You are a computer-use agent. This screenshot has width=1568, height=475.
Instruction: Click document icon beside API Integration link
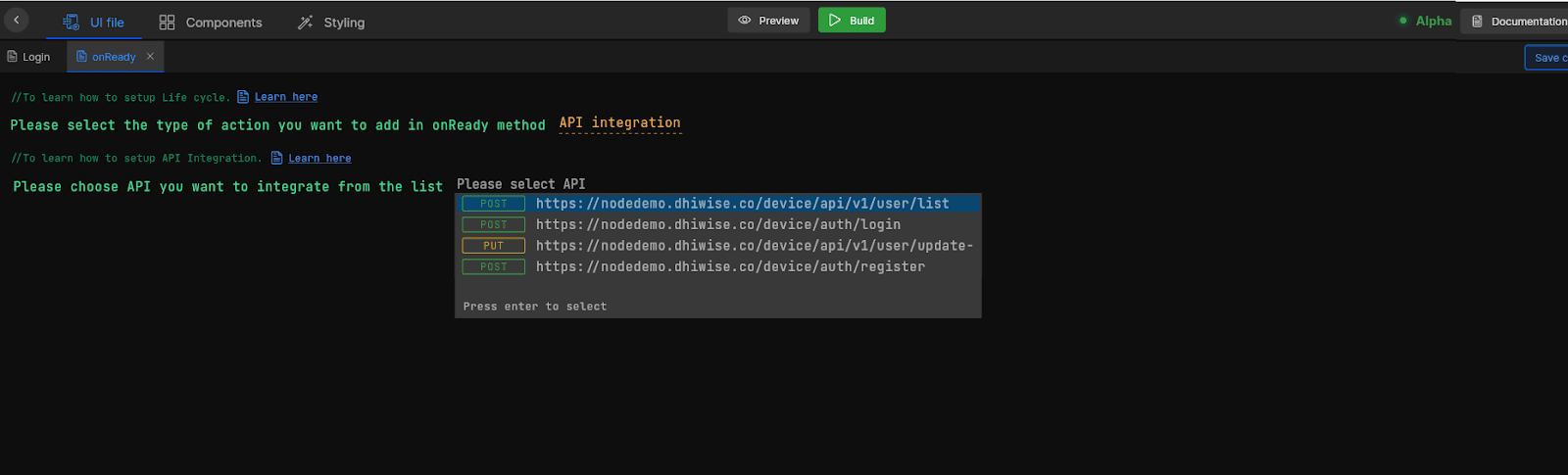[276, 158]
